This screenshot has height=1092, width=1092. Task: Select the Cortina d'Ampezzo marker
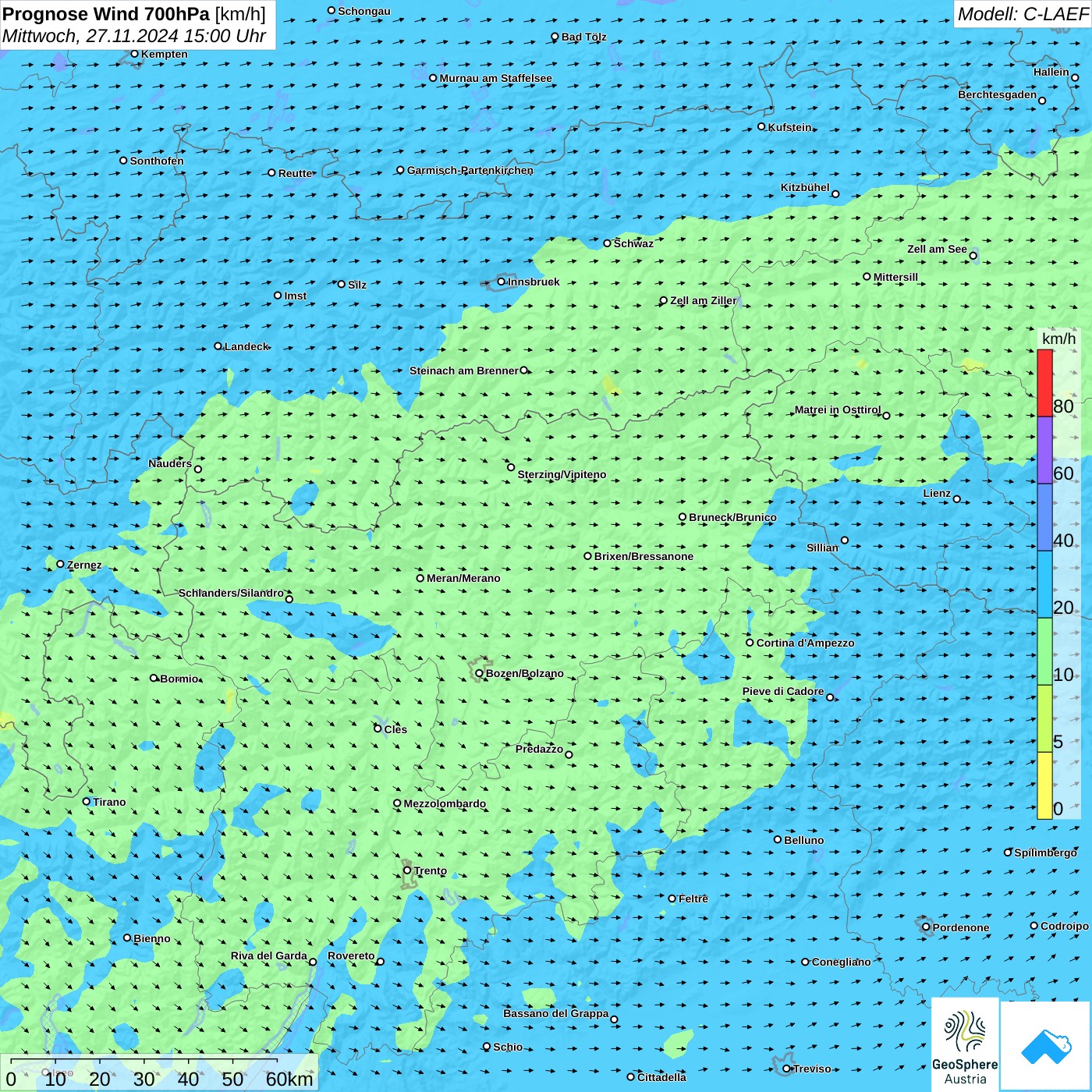[x=750, y=643]
